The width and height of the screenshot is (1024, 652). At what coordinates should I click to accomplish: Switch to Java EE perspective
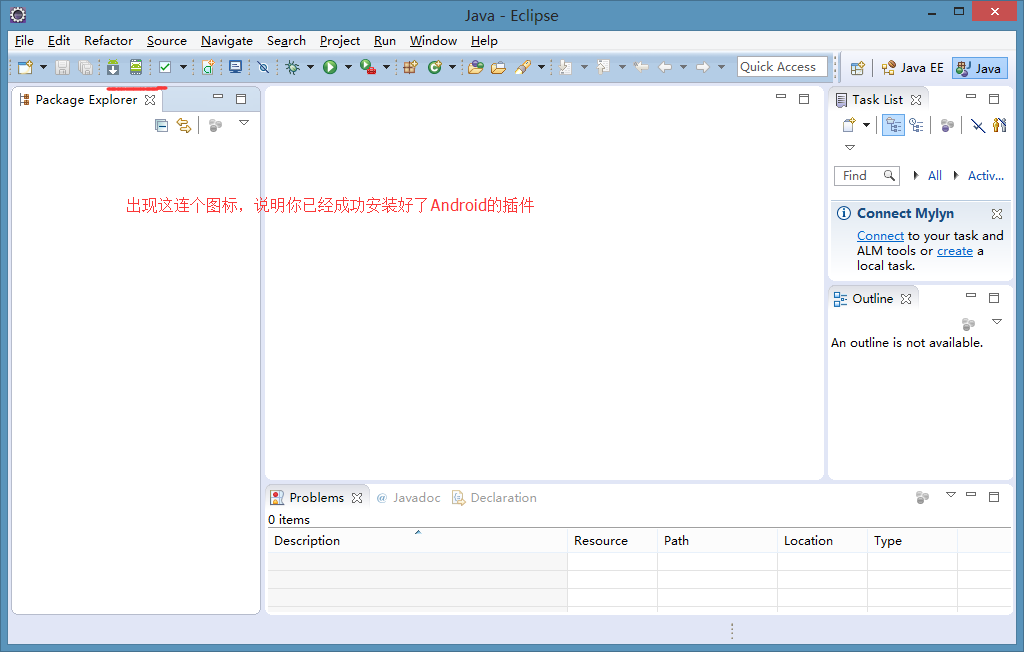click(x=912, y=68)
